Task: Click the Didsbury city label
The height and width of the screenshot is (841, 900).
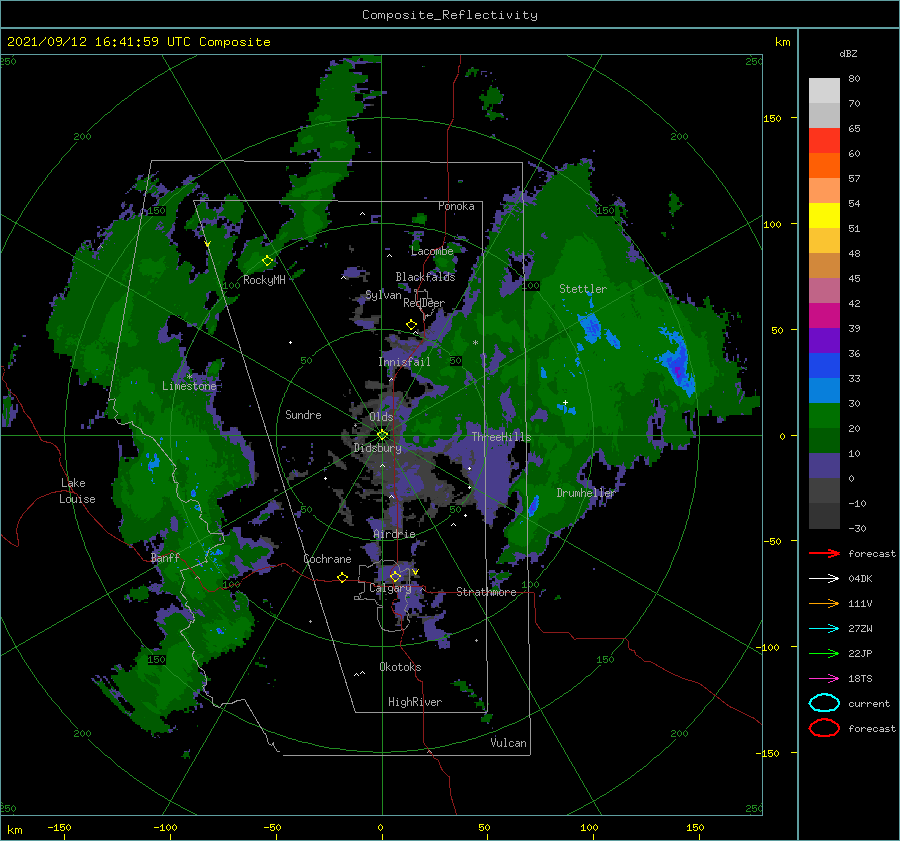Action: click(x=378, y=448)
